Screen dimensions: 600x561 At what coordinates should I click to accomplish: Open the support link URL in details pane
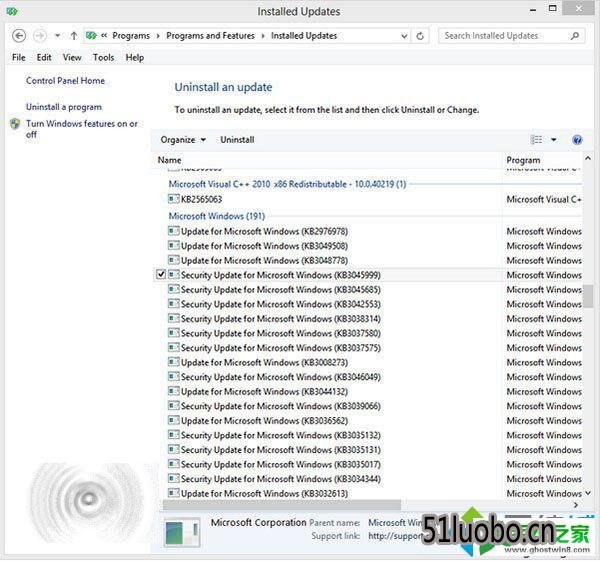396,536
